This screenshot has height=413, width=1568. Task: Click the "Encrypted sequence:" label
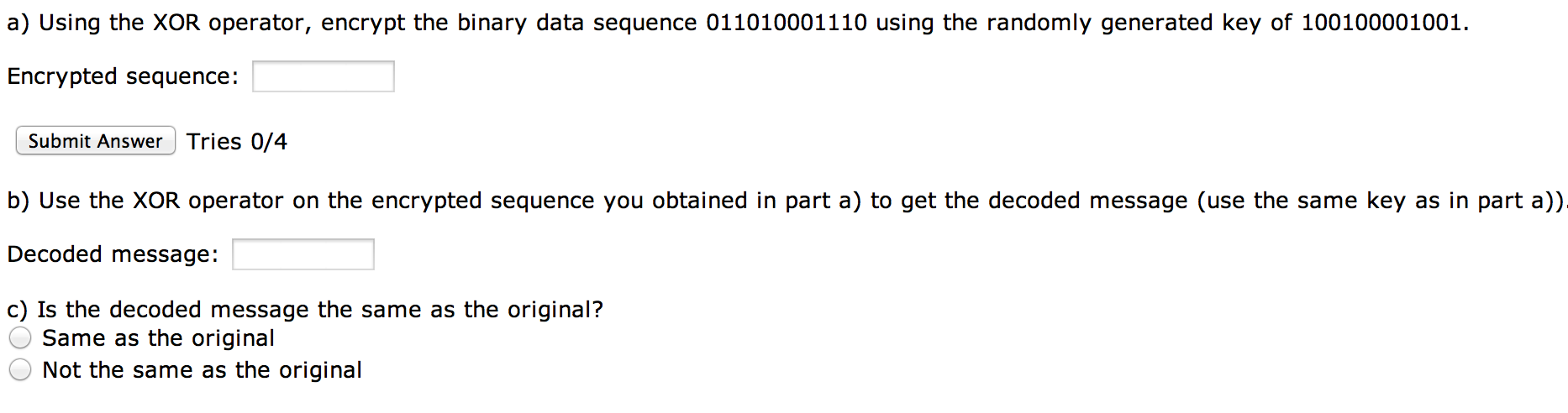[123, 76]
